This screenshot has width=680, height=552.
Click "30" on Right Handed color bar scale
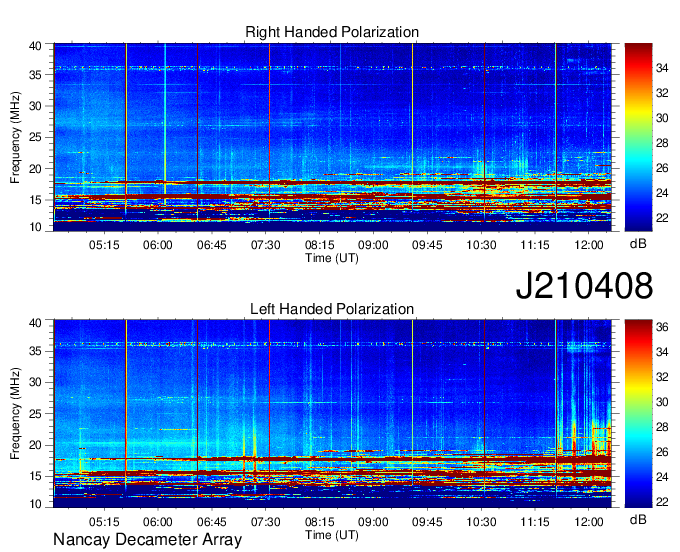tap(662, 118)
